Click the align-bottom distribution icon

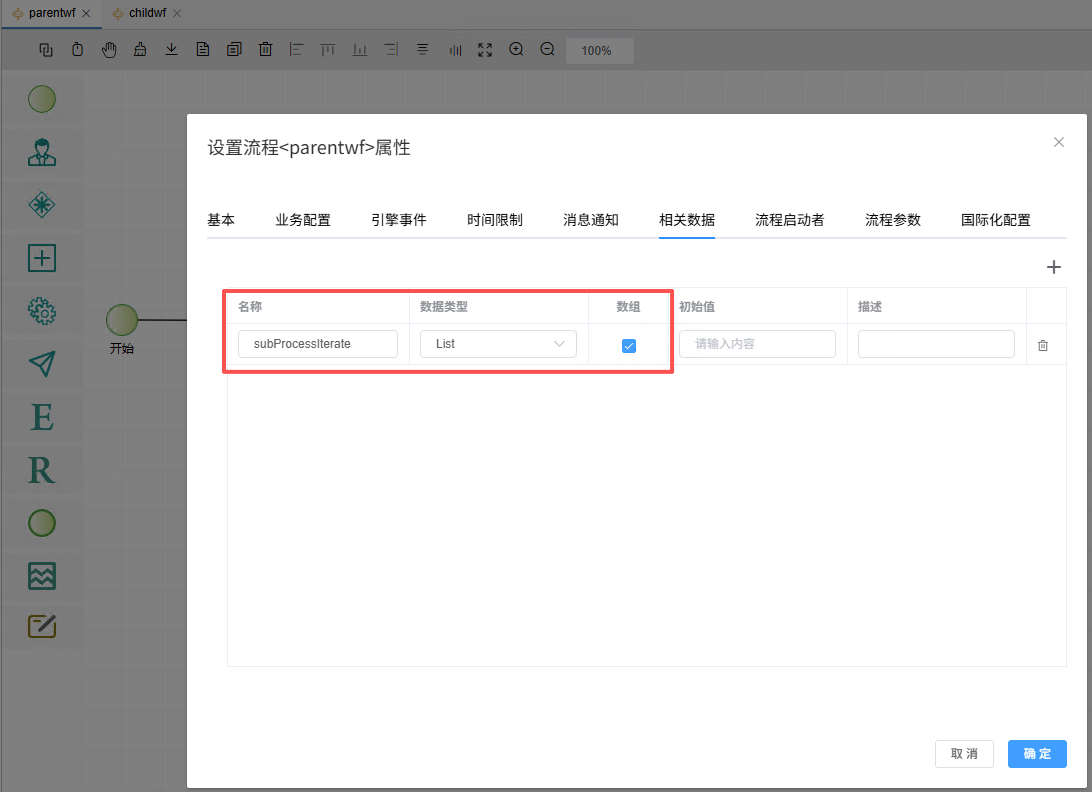(359, 49)
